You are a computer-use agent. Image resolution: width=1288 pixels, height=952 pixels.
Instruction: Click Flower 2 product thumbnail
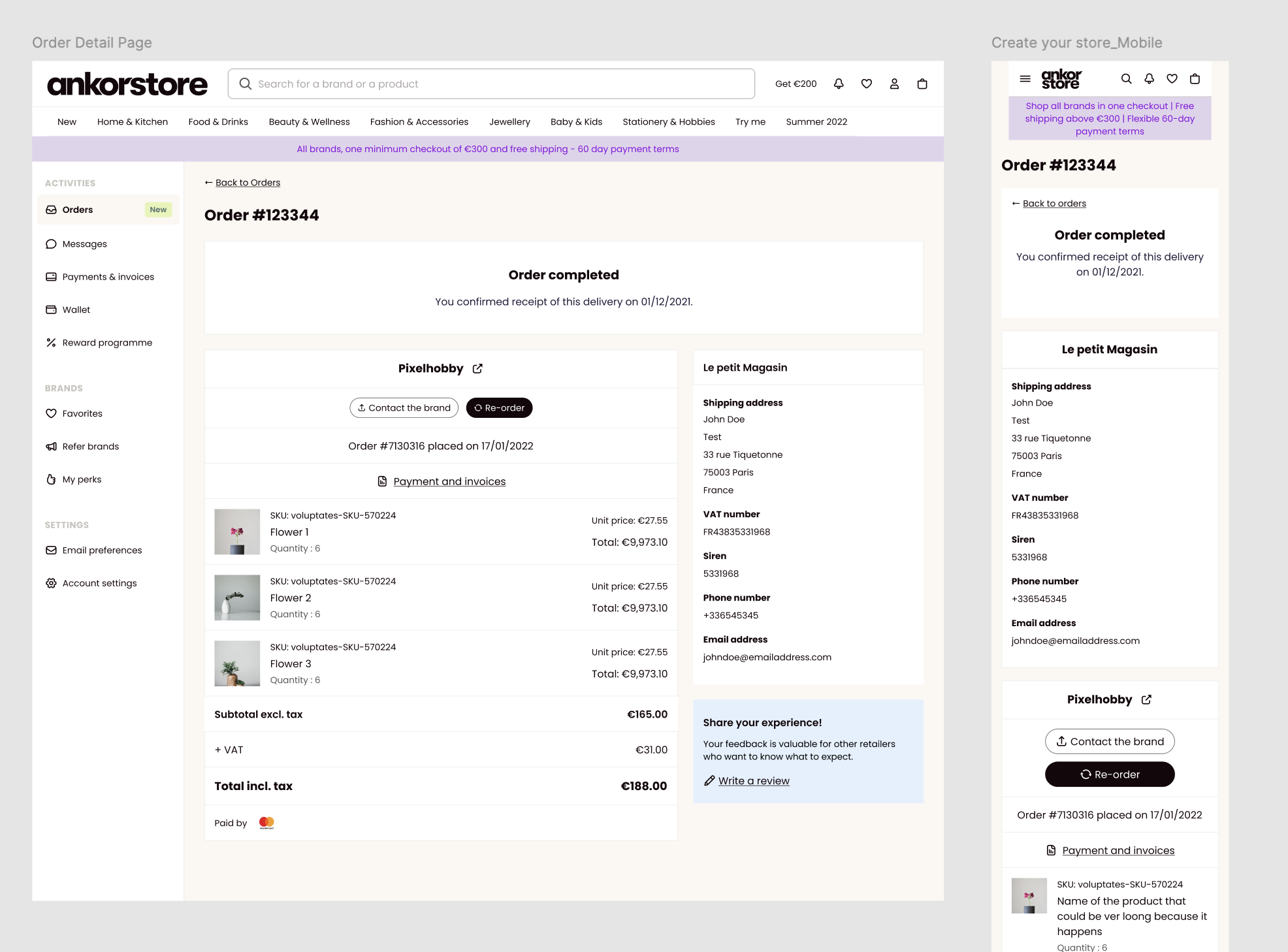(237, 597)
